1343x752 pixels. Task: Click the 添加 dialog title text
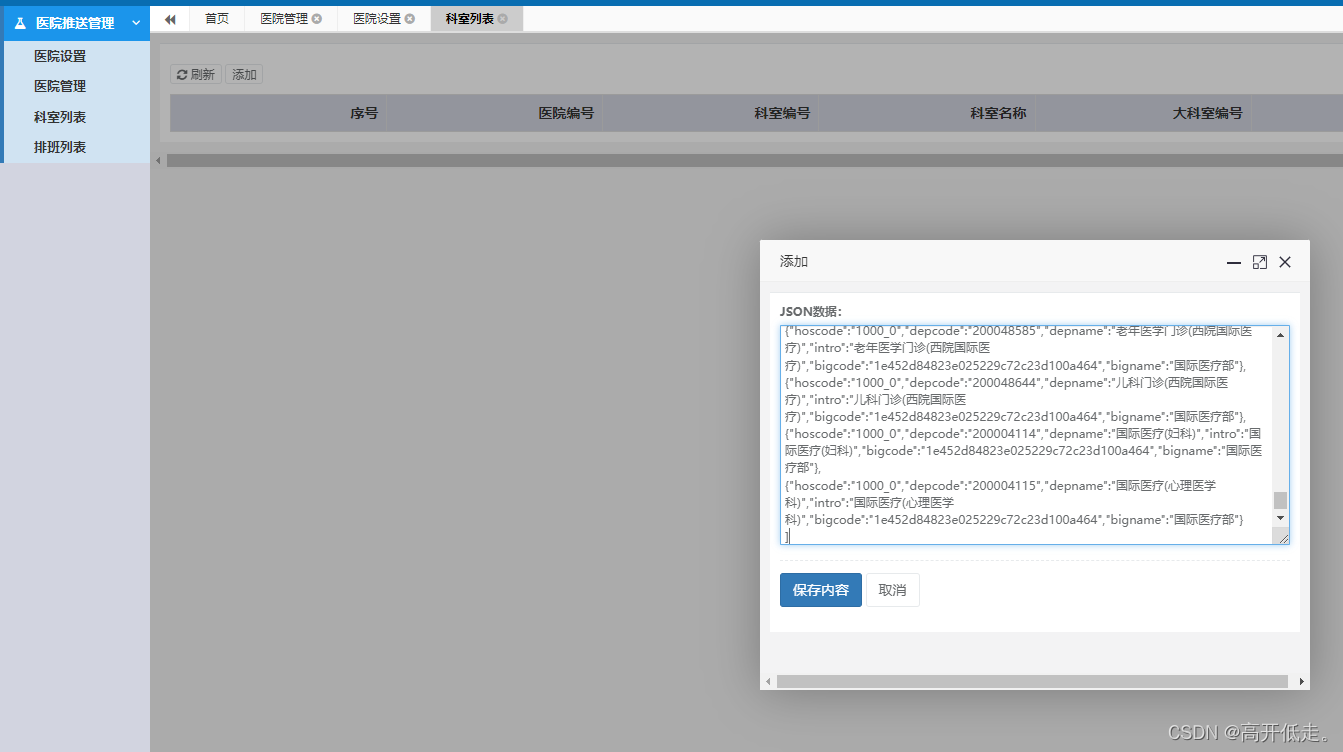[x=794, y=261]
